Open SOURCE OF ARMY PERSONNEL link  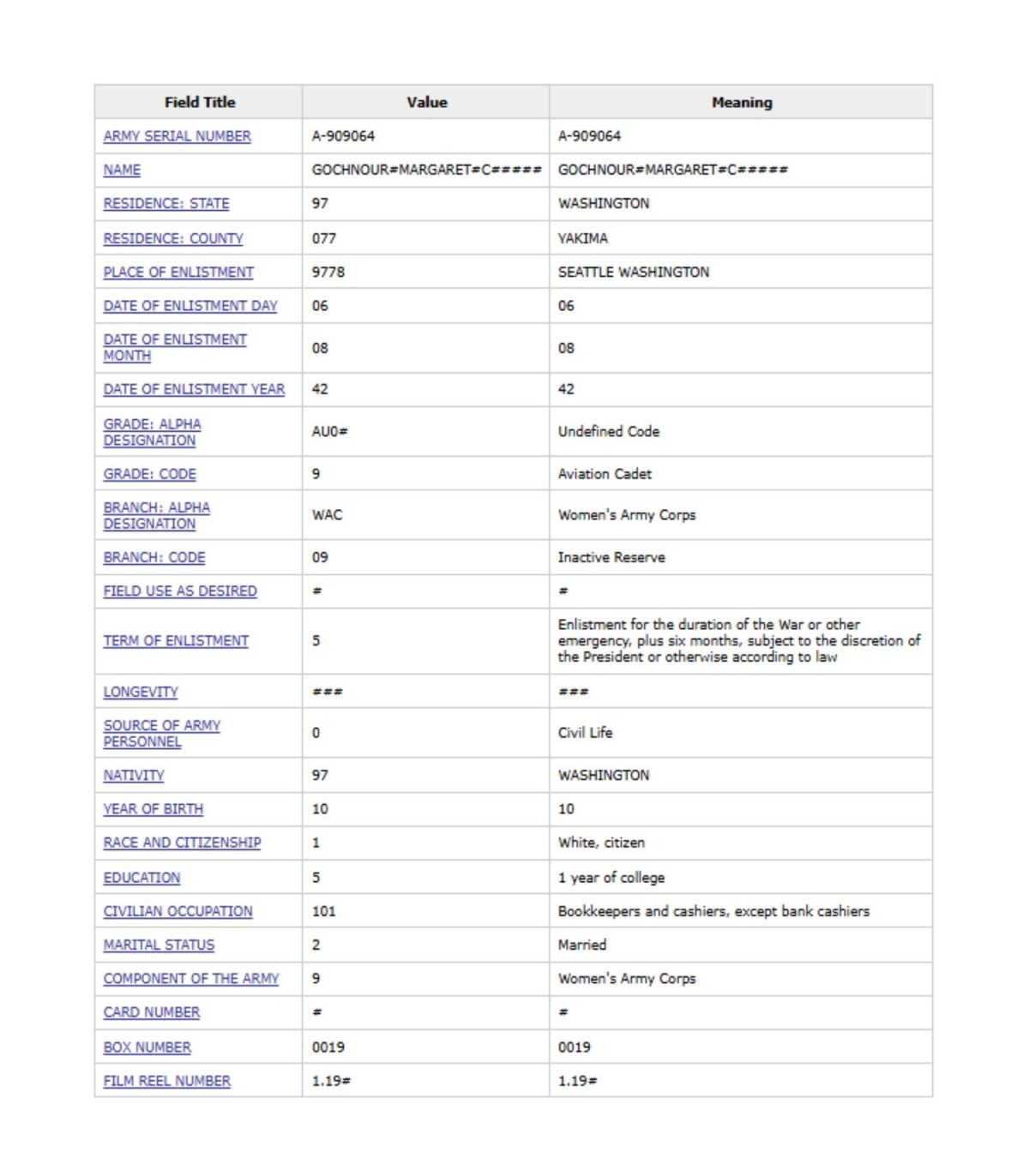161,733
